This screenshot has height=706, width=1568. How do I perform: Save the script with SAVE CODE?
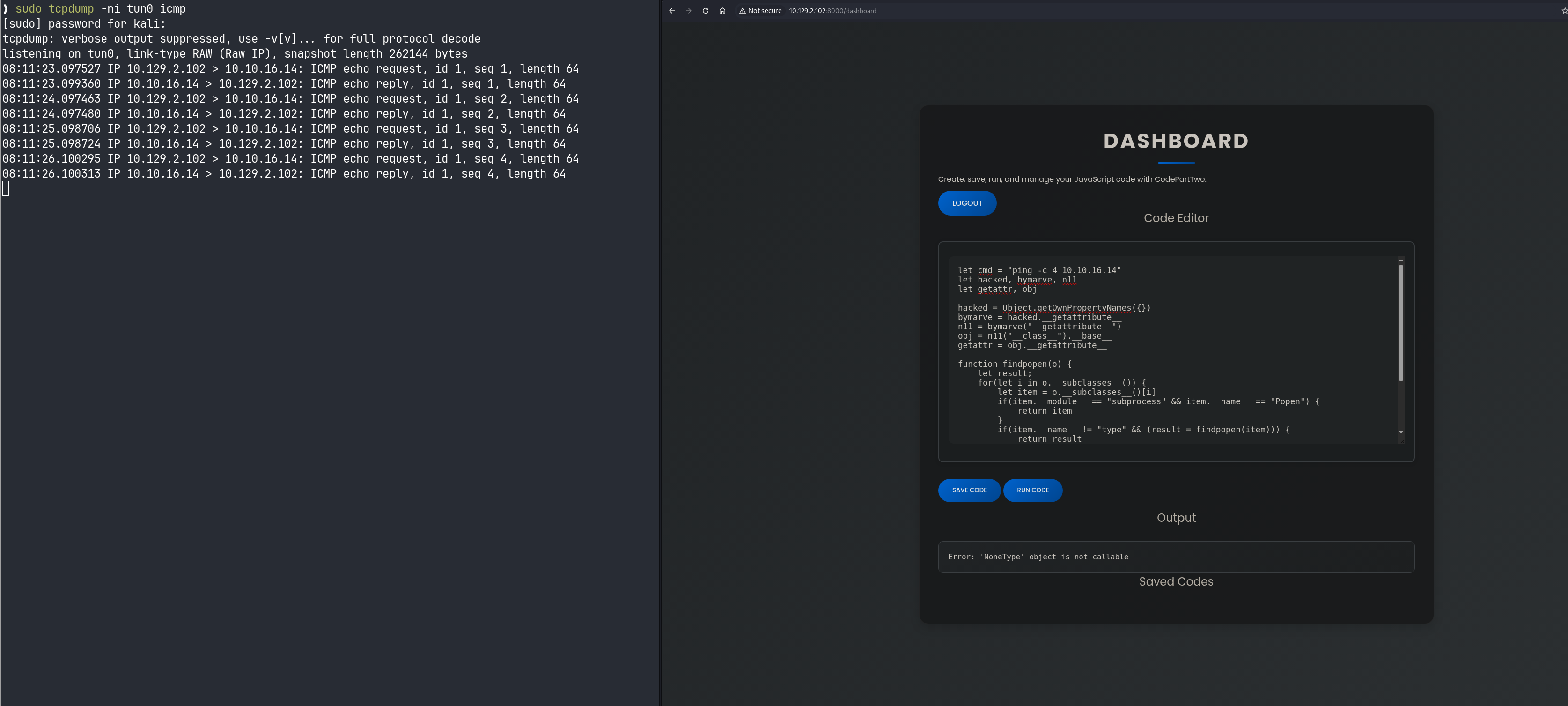[x=969, y=490]
